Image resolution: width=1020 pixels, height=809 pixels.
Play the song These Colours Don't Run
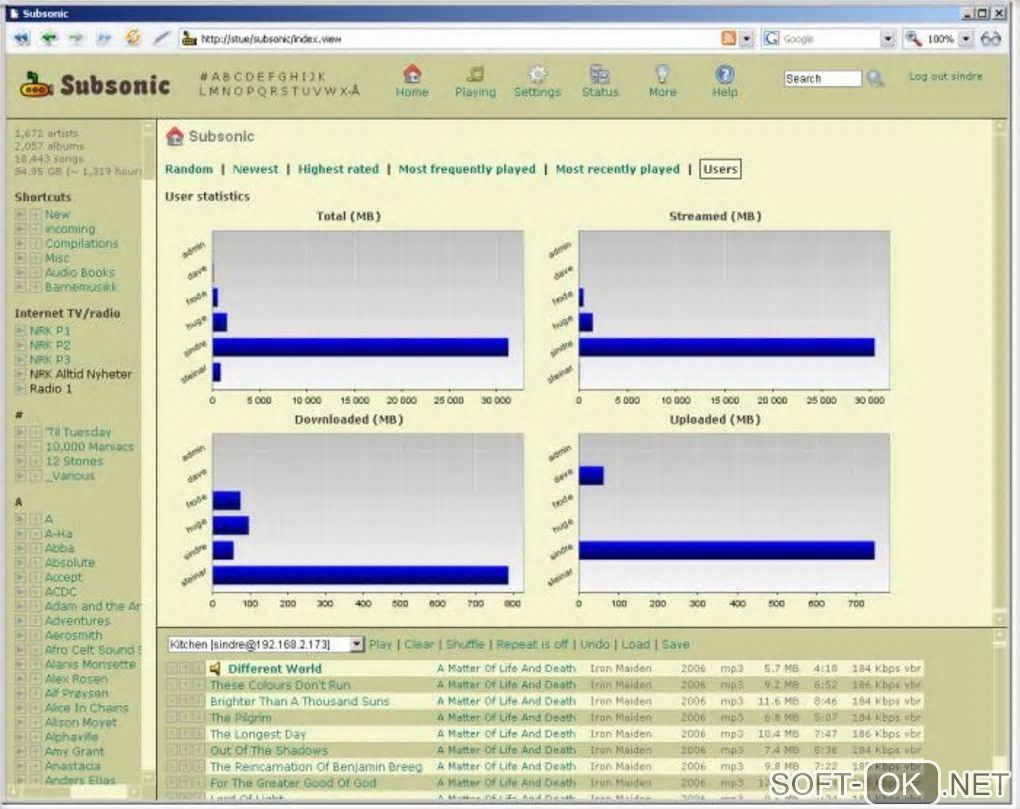(x=280, y=685)
